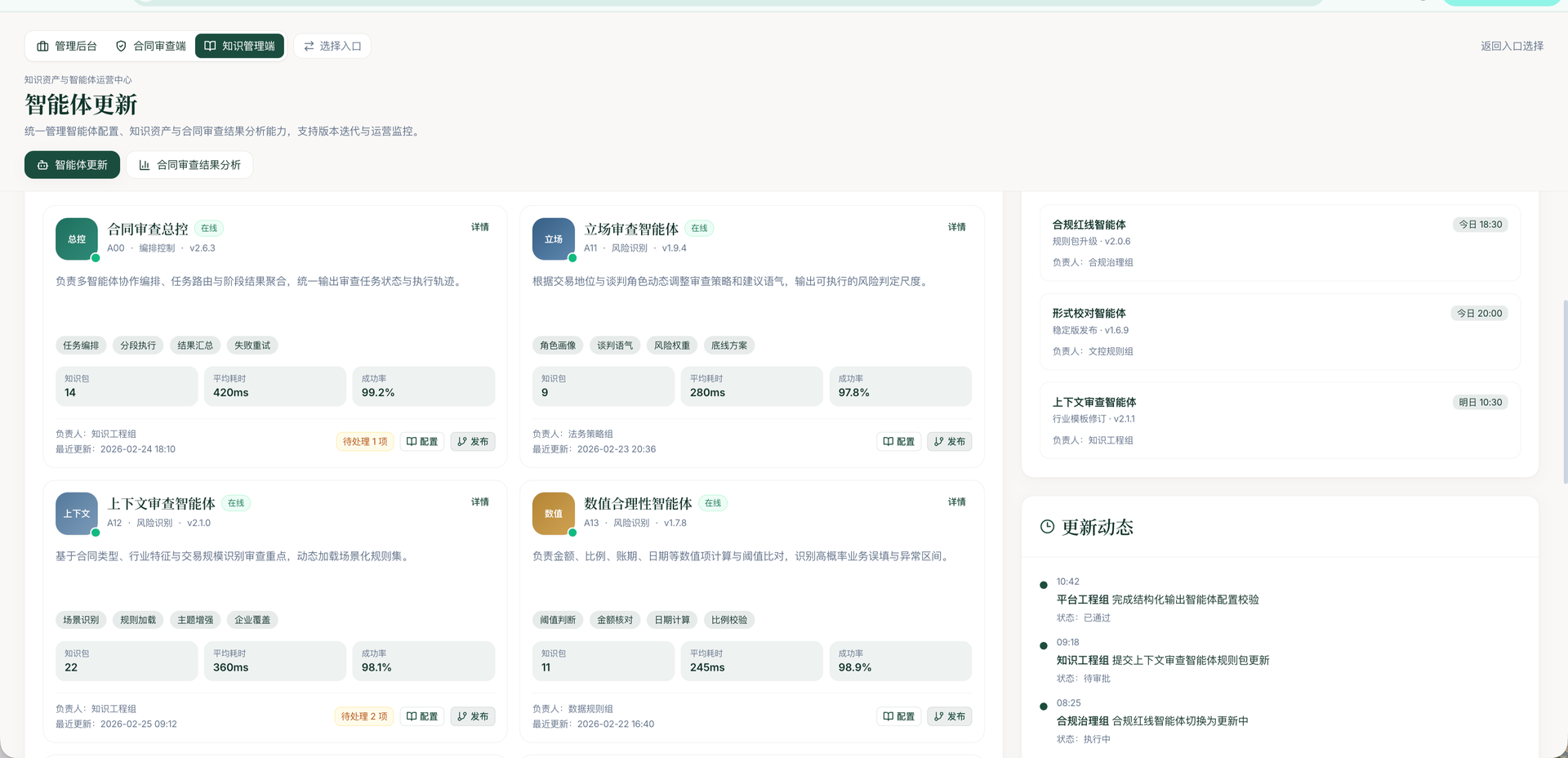Viewport: 1568px width, 758px height.
Task: Click the 知识包 22 stat box
Action: pyautogui.click(x=127, y=661)
